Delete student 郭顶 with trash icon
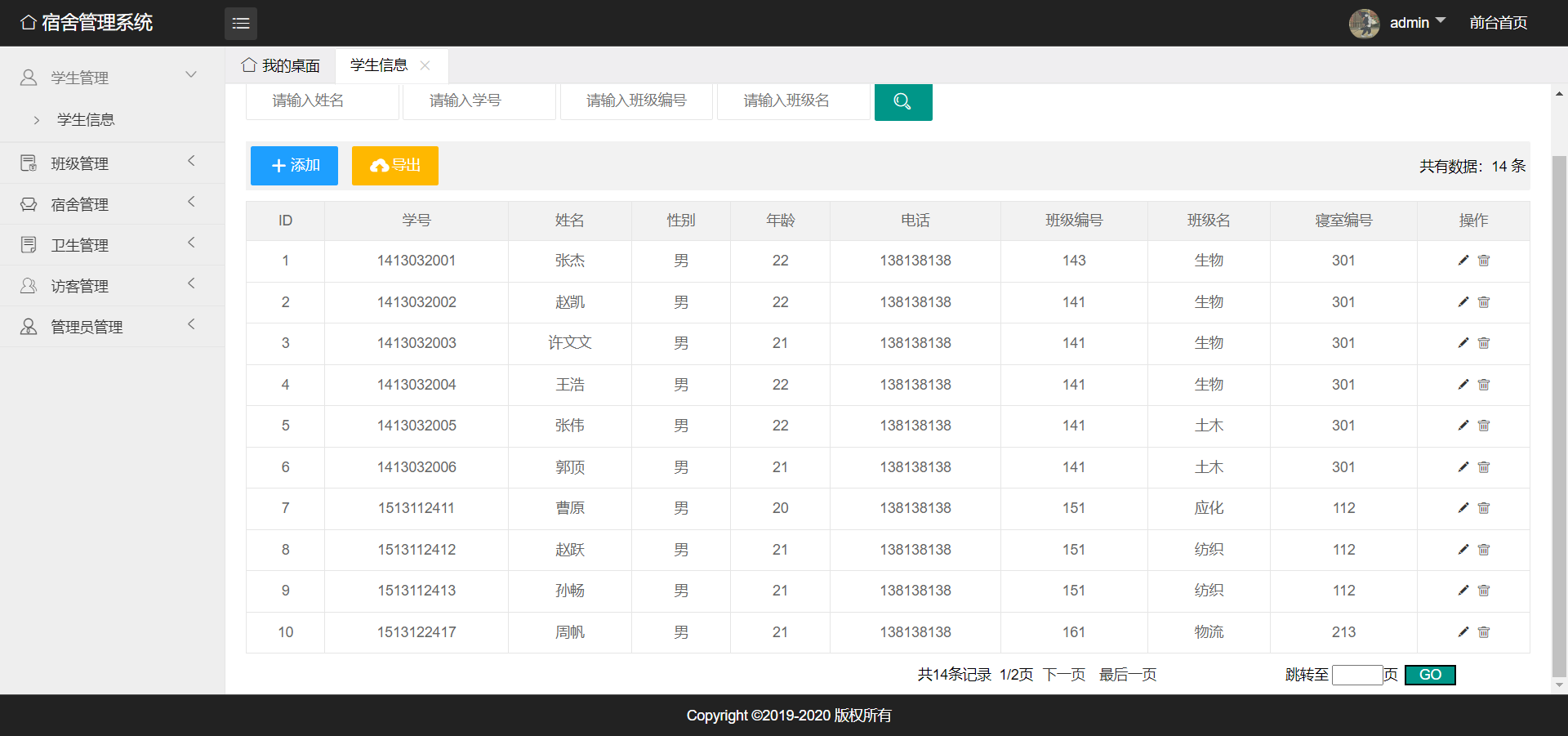The height and width of the screenshot is (736, 1568). tap(1484, 467)
